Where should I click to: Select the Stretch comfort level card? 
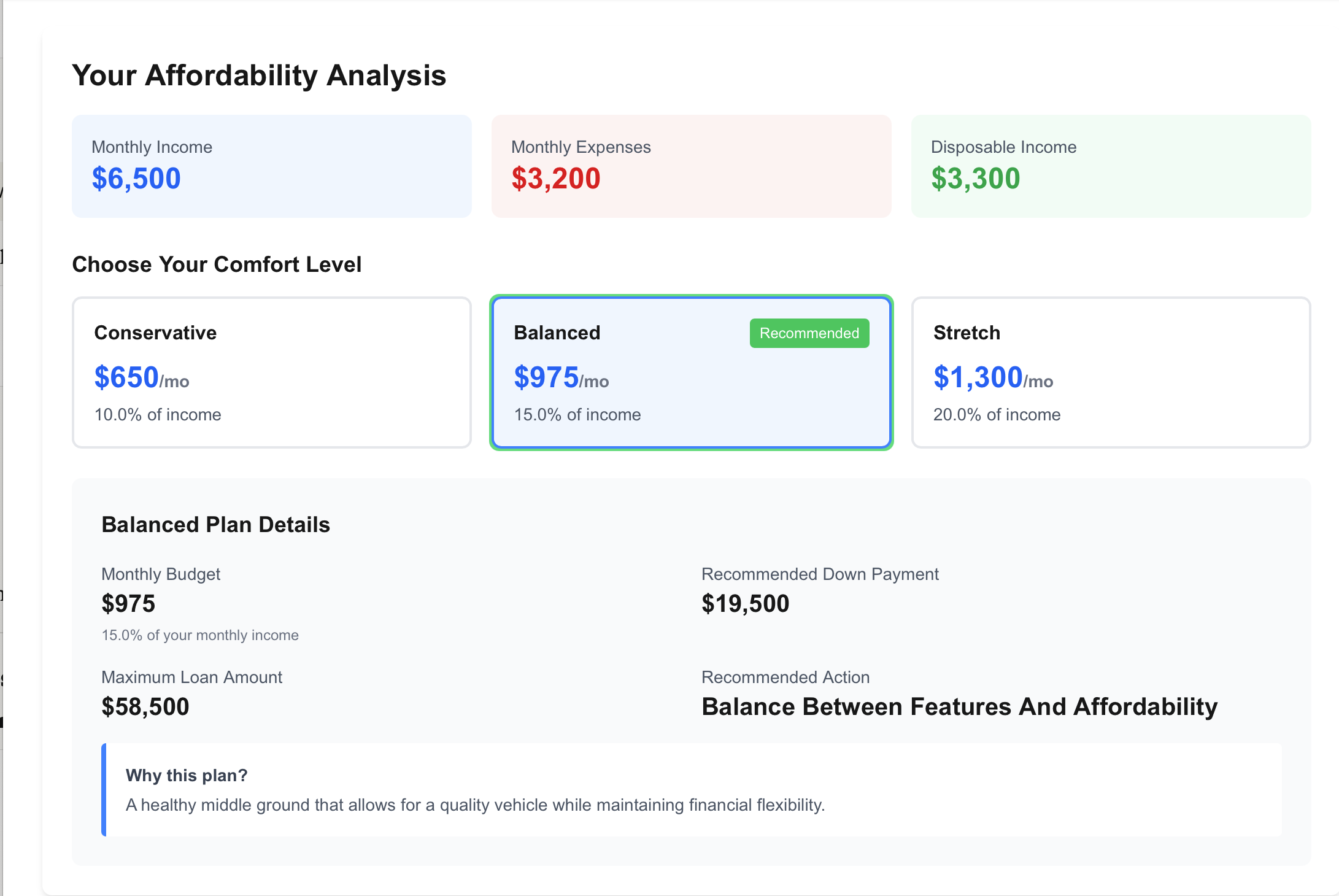click(1111, 373)
